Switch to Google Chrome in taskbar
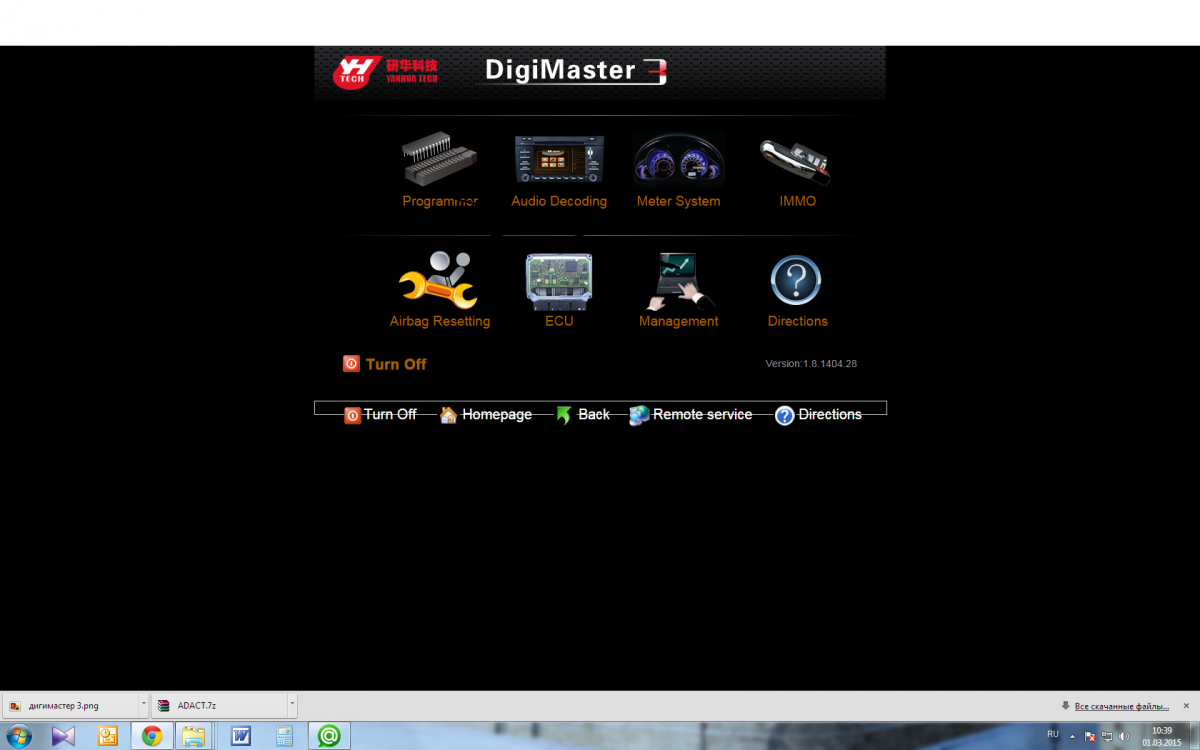 [x=152, y=736]
